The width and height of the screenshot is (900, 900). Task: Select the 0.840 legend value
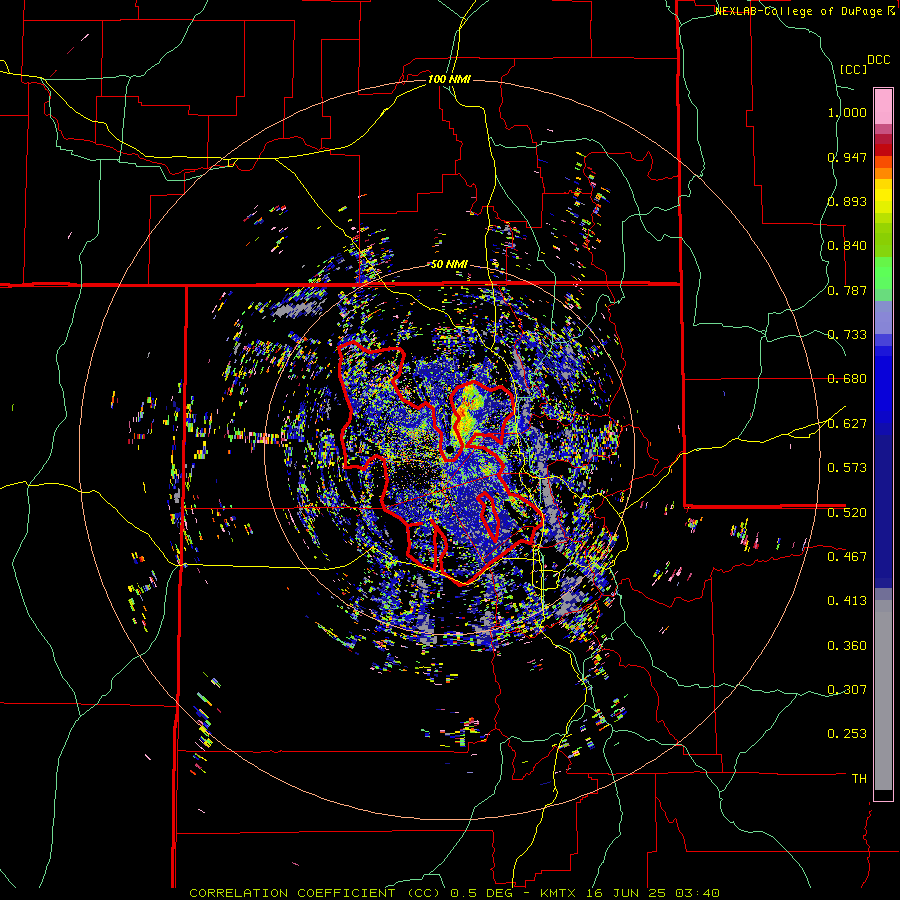[x=847, y=246]
